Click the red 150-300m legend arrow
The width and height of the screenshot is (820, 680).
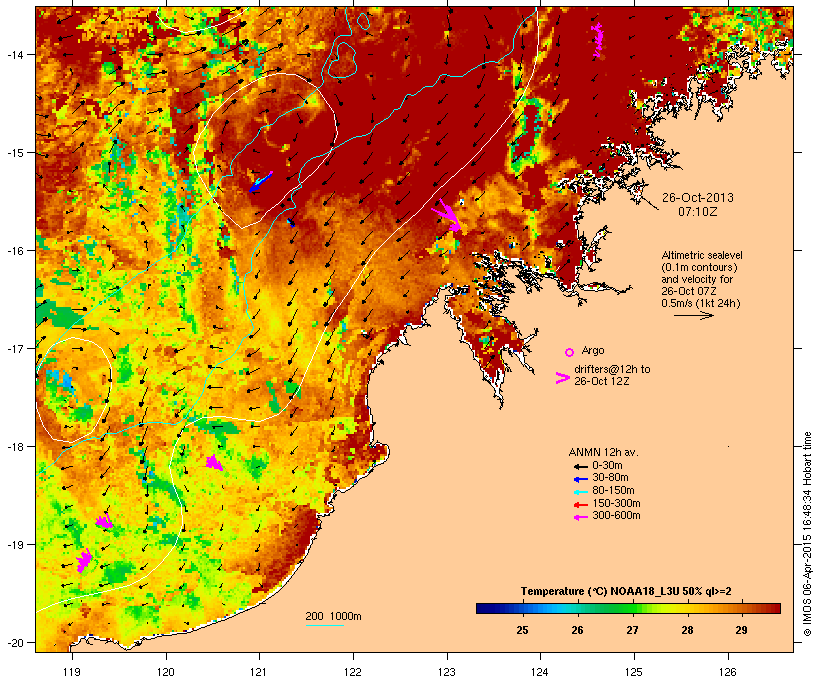point(580,504)
